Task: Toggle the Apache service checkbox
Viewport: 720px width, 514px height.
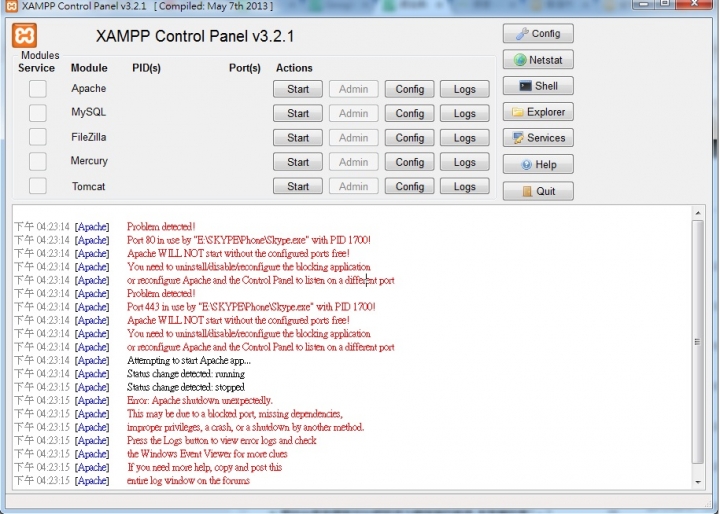Action: [38, 89]
